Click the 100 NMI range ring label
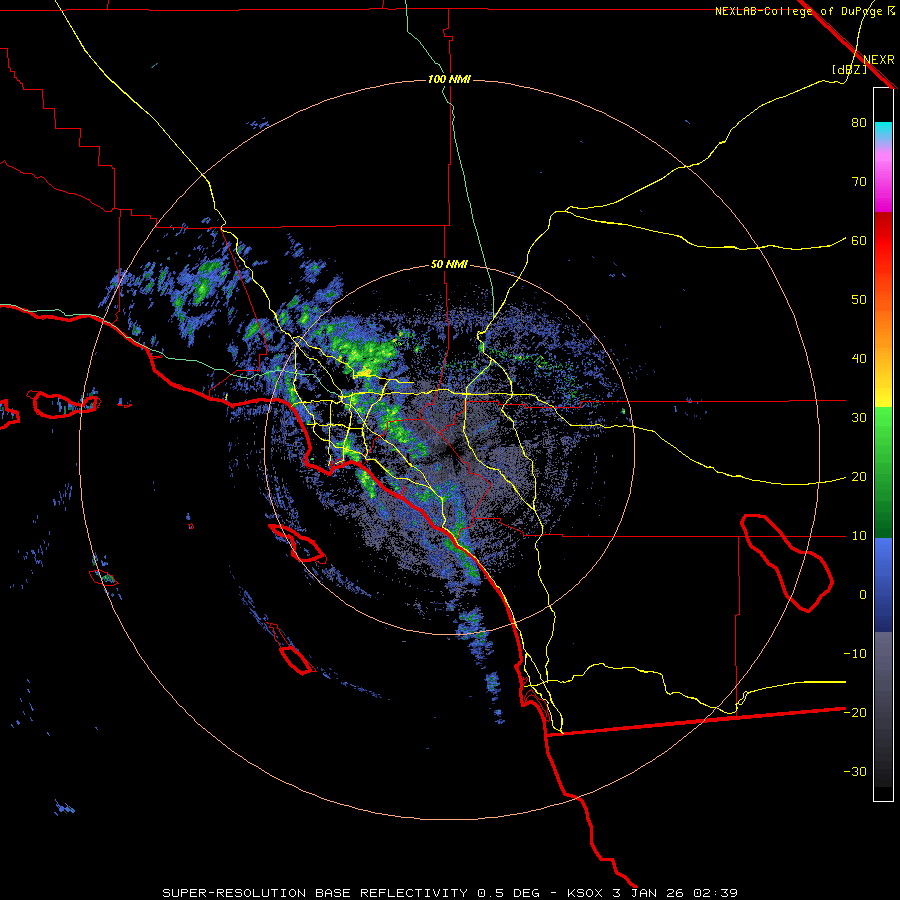This screenshot has width=900, height=900. (x=449, y=79)
